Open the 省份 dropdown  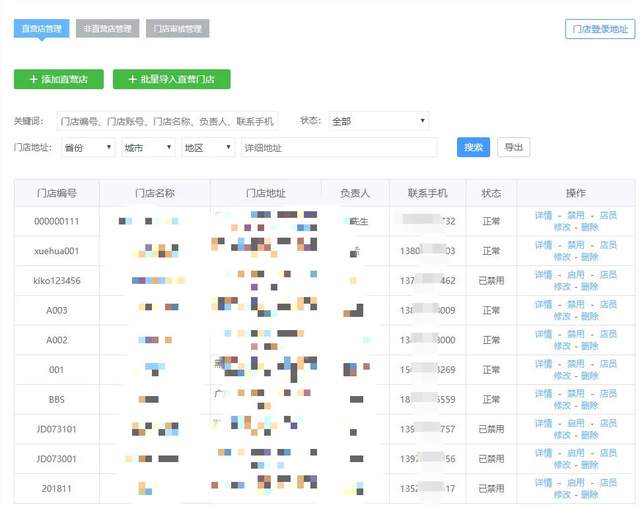click(x=88, y=148)
